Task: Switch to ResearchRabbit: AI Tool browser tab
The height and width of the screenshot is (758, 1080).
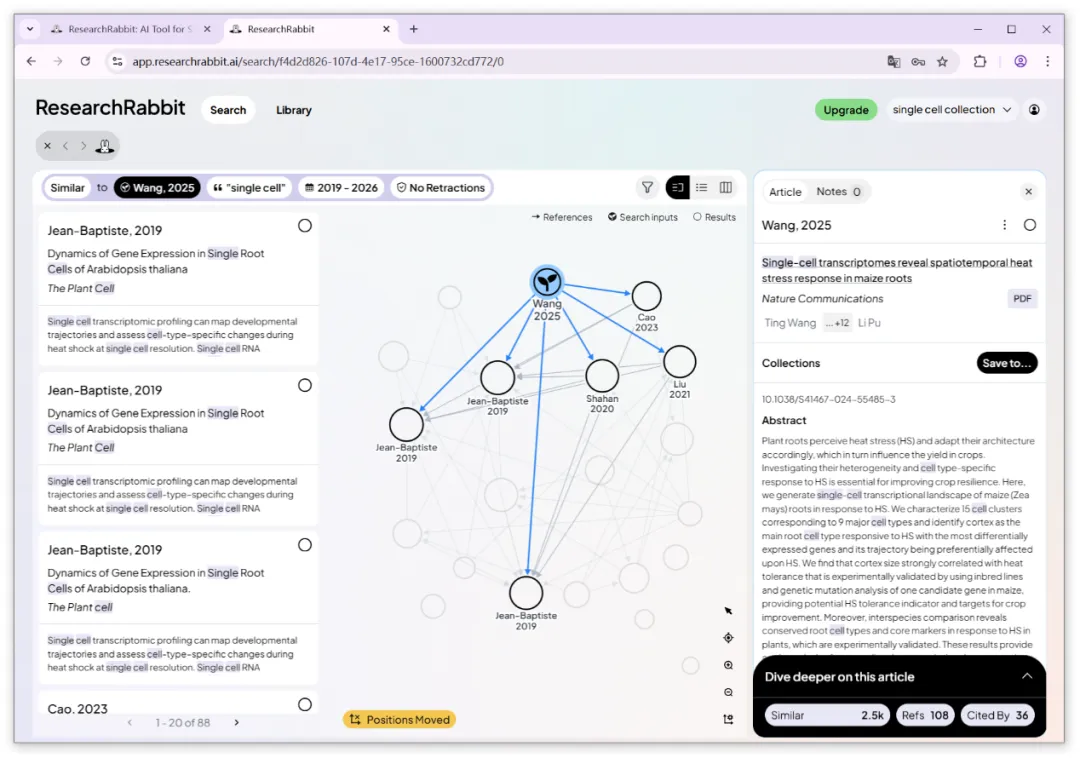Action: point(129,29)
